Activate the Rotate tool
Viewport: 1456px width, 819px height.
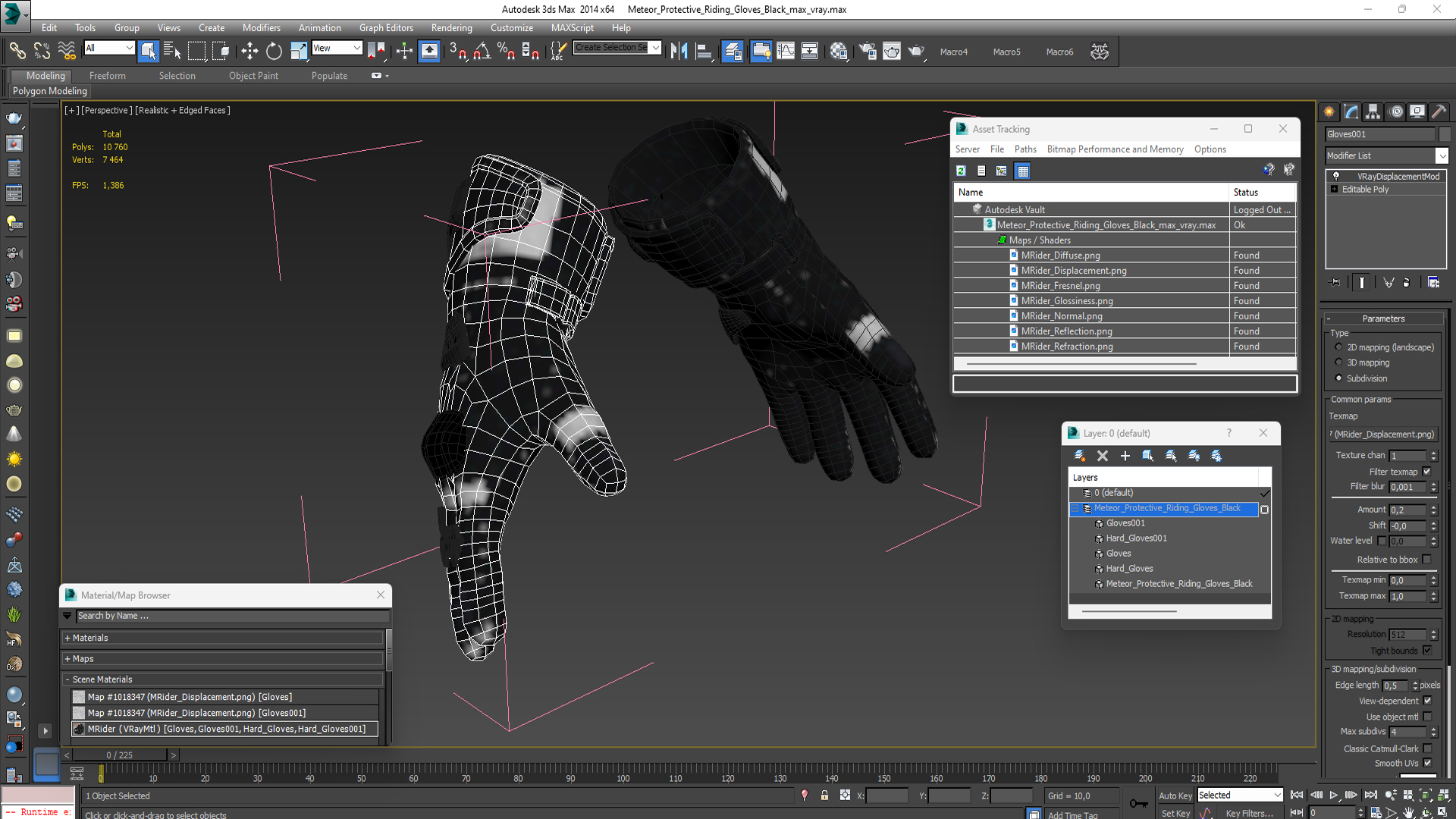click(x=274, y=52)
